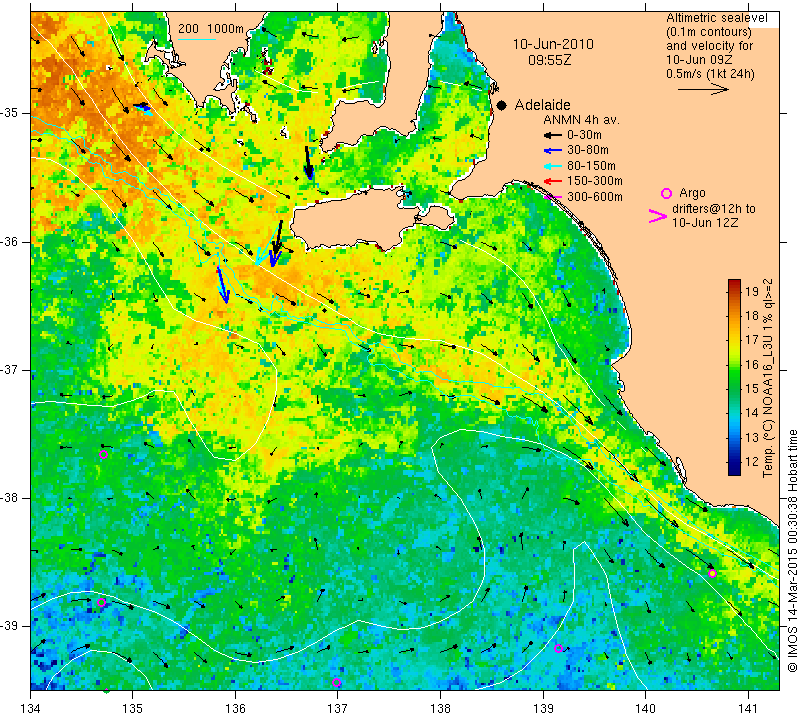This screenshot has width=800, height=720.
Task: Click the 0.5m/s (1kt 24h) text
Action: tap(710, 74)
